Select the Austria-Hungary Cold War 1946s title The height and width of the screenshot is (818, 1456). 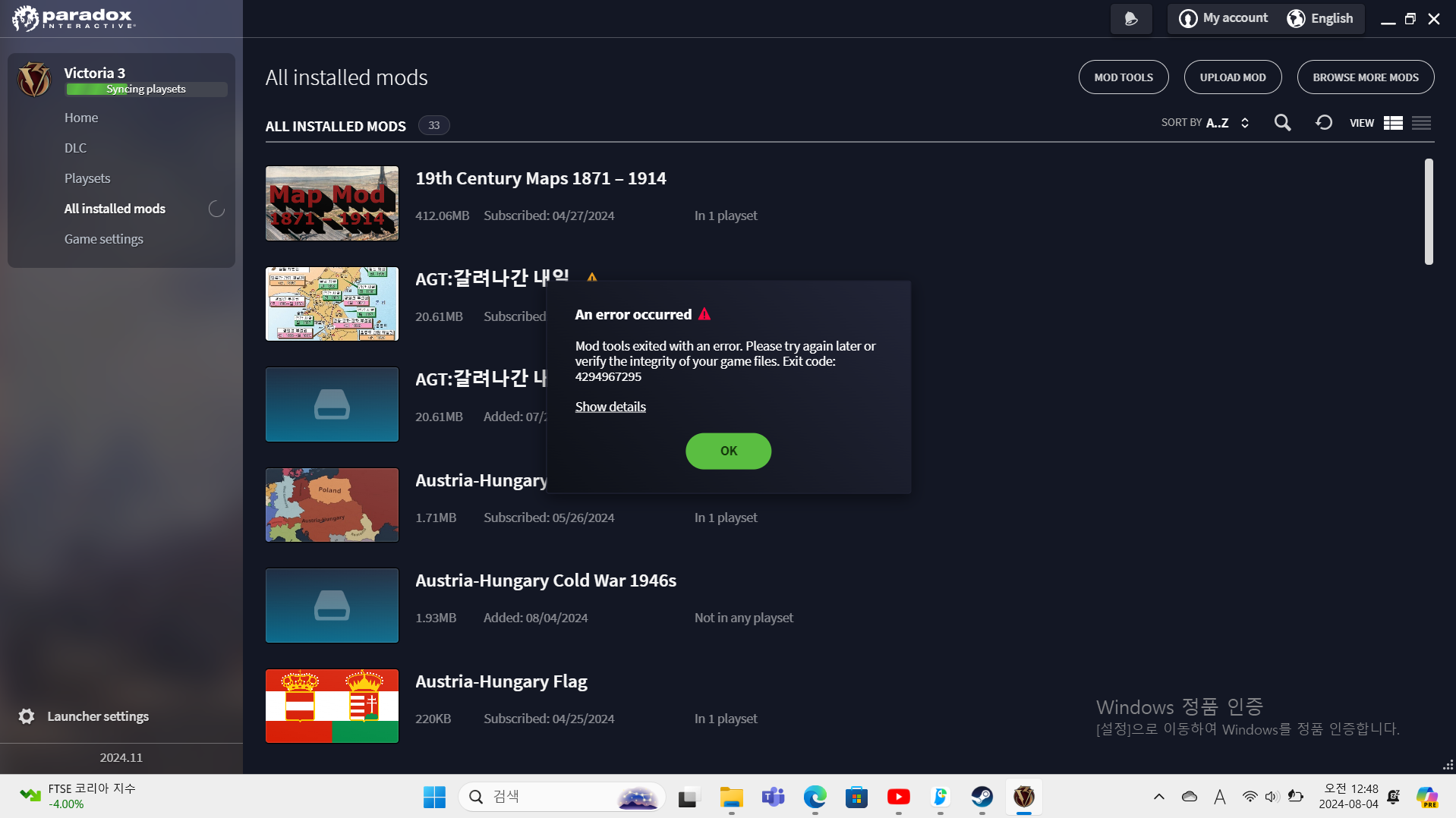click(546, 580)
